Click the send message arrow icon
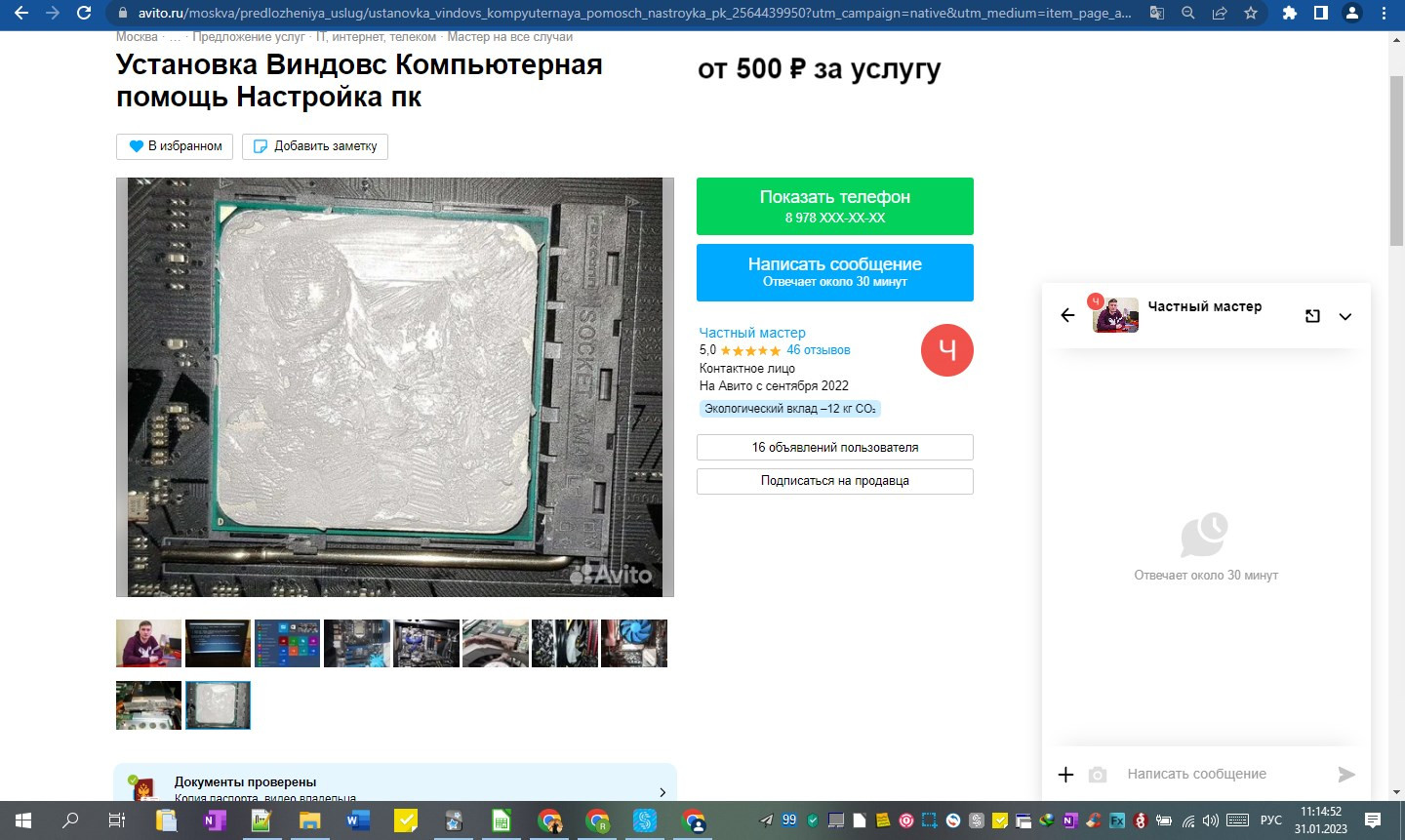The width and height of the screenshot is (1405, 840). (1346, 775)
